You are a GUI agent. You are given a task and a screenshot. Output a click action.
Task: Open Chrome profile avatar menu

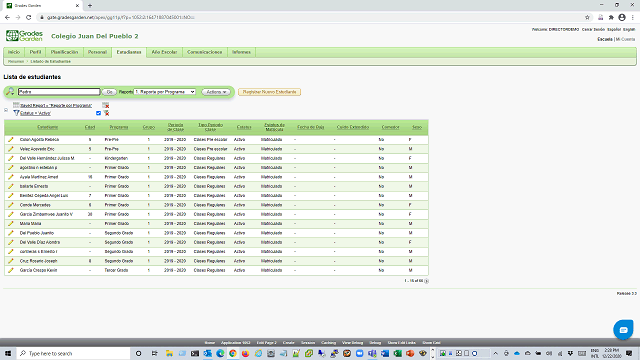coord(622,18)
